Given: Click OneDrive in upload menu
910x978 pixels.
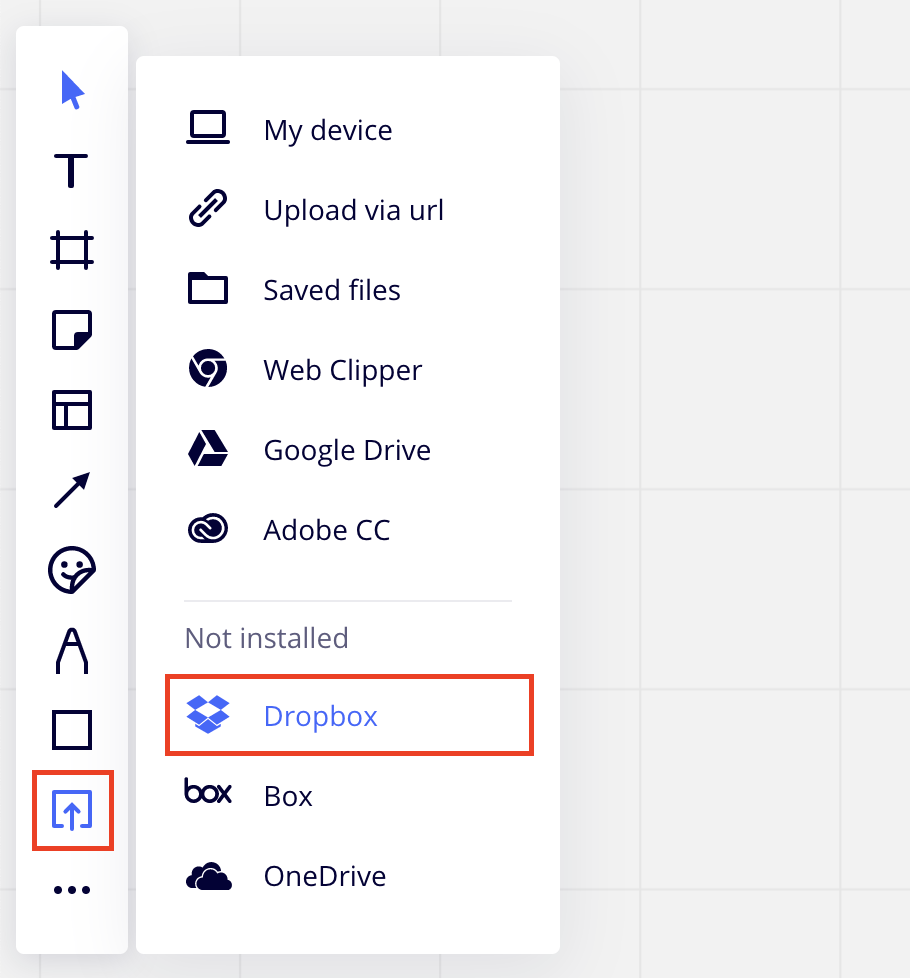Looking at the screenshot, I should (324, 876).
